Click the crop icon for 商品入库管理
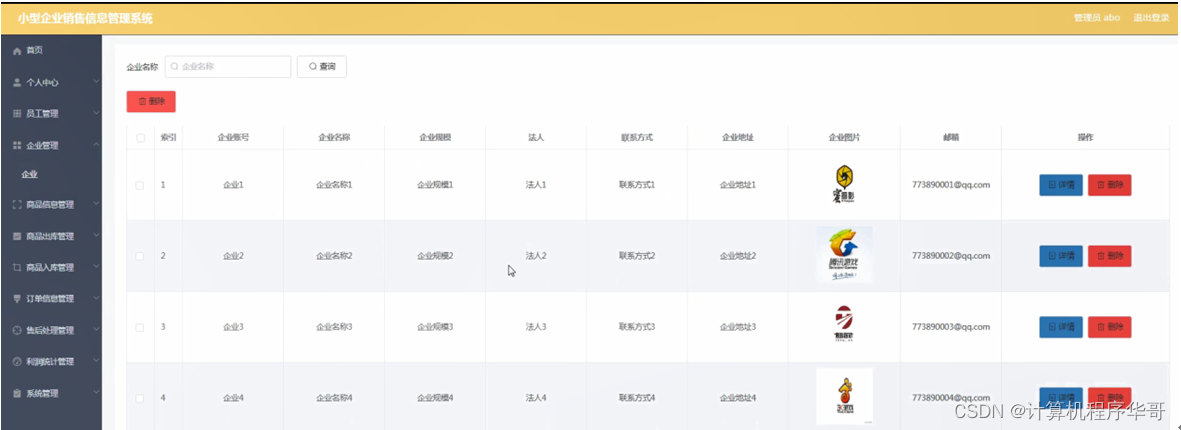This screenshot has height=430, width=1181. click(x=17, y=267)
